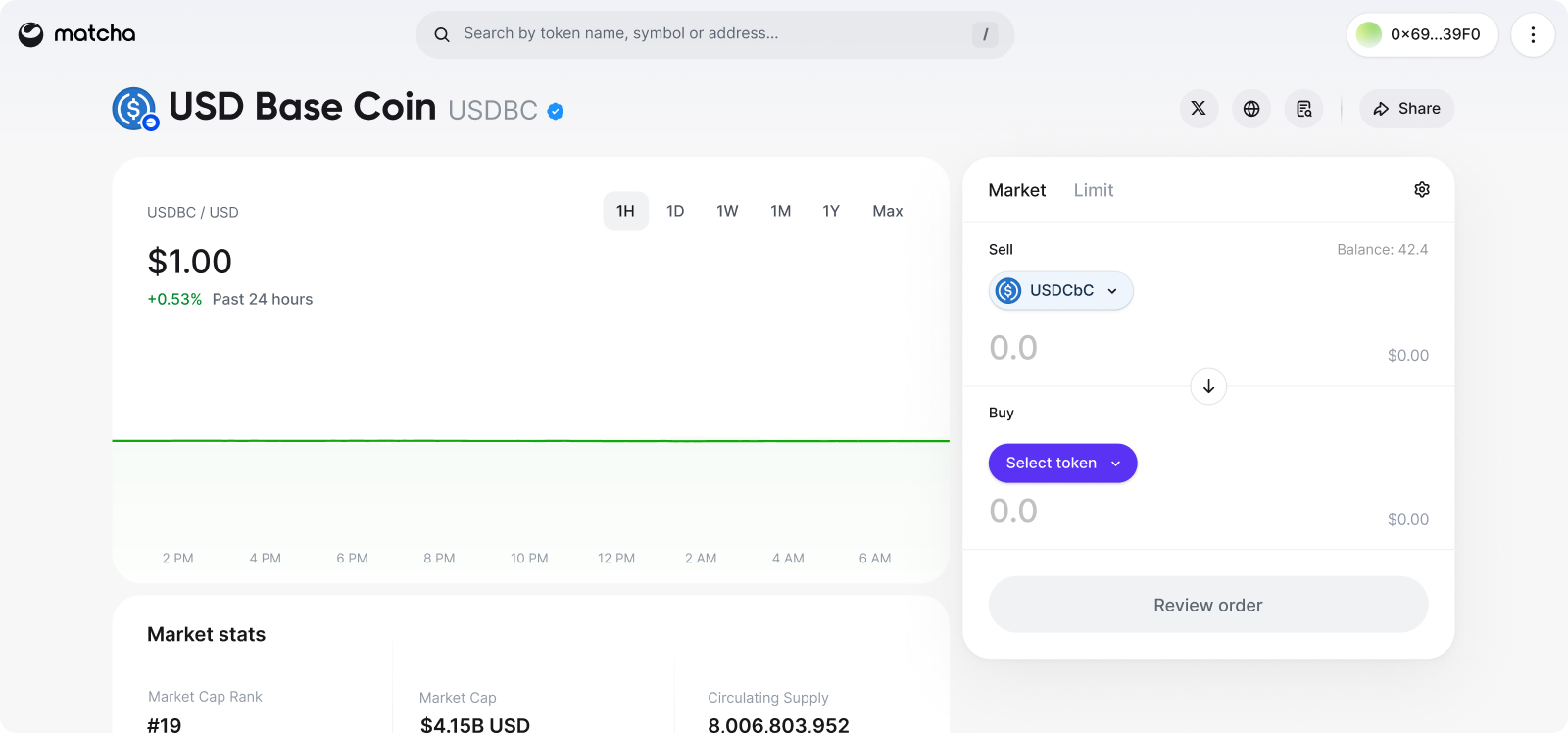Click the 8 PM chart axis label
The image size is (1568, 733).
pos(439,559)
